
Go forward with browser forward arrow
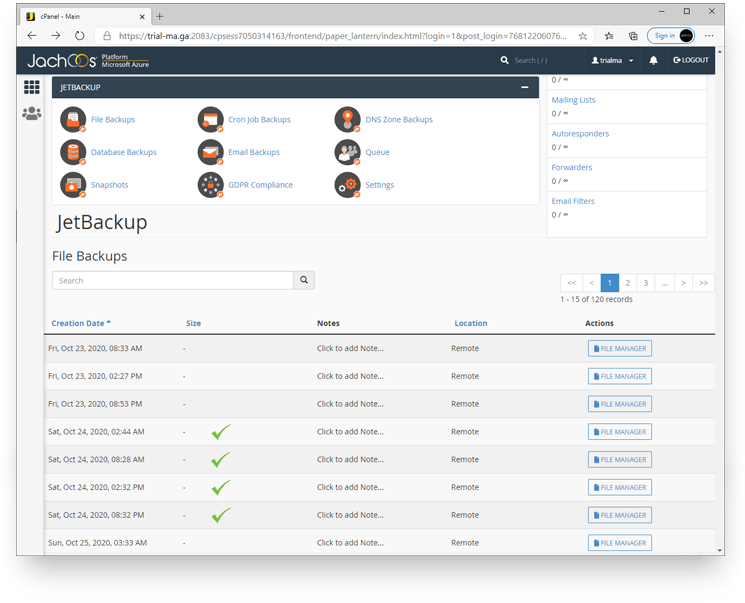tap(56, 36)
